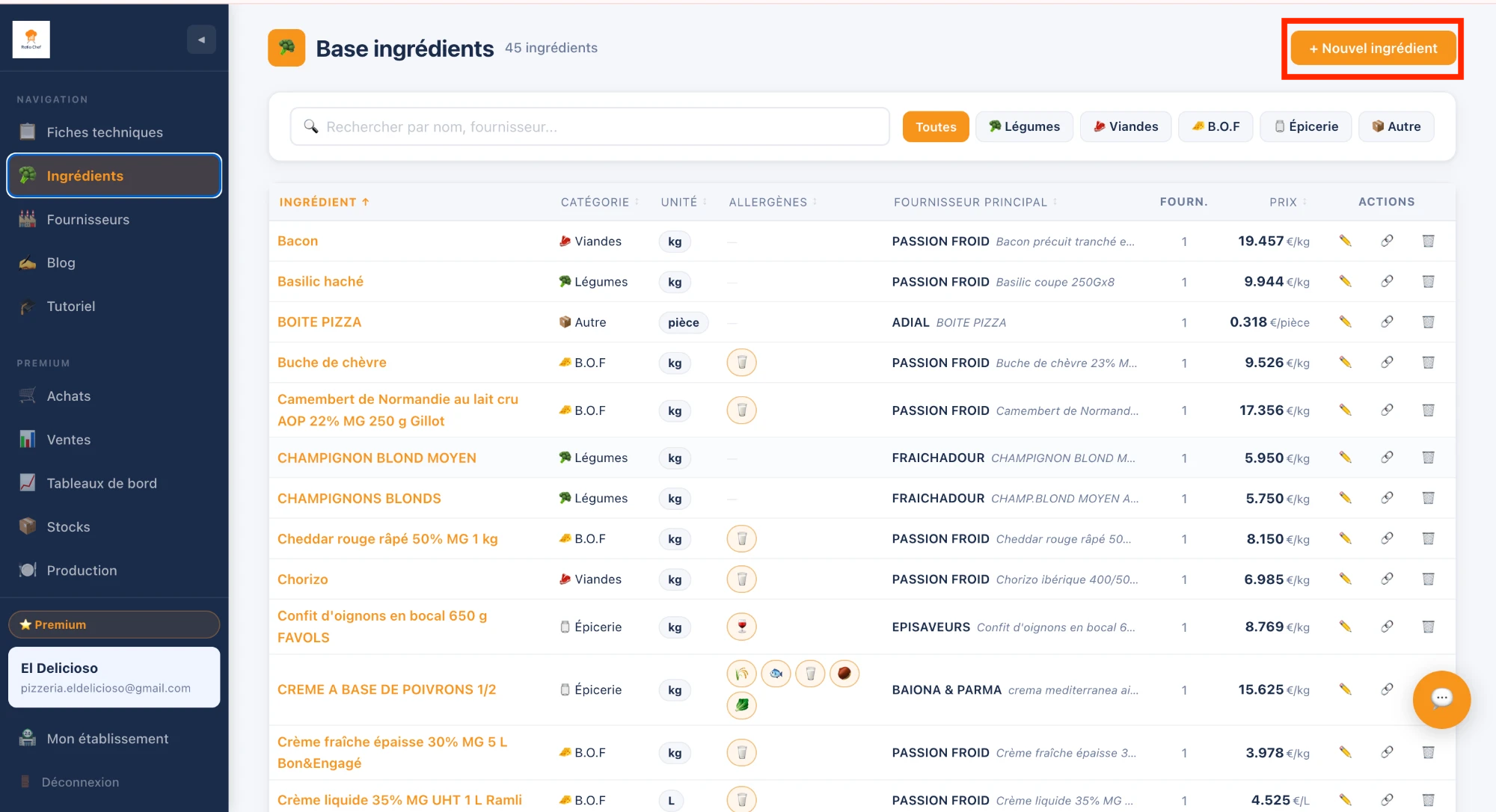Viewport: 1496px width, 812px height.
Task: Delete the Crème fraîche épaisse ingredient
Action: tap(1428, 752)
